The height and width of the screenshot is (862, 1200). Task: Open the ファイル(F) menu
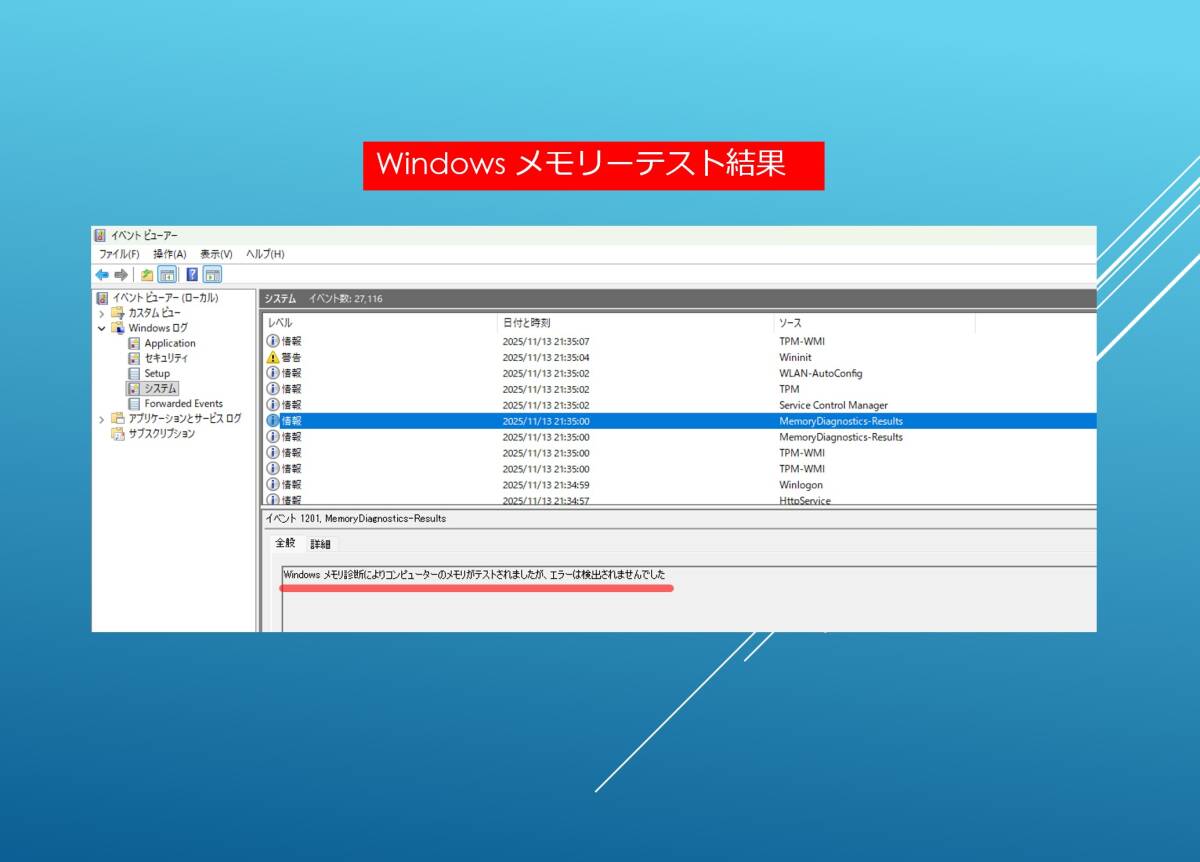click(x=119, y=254)
